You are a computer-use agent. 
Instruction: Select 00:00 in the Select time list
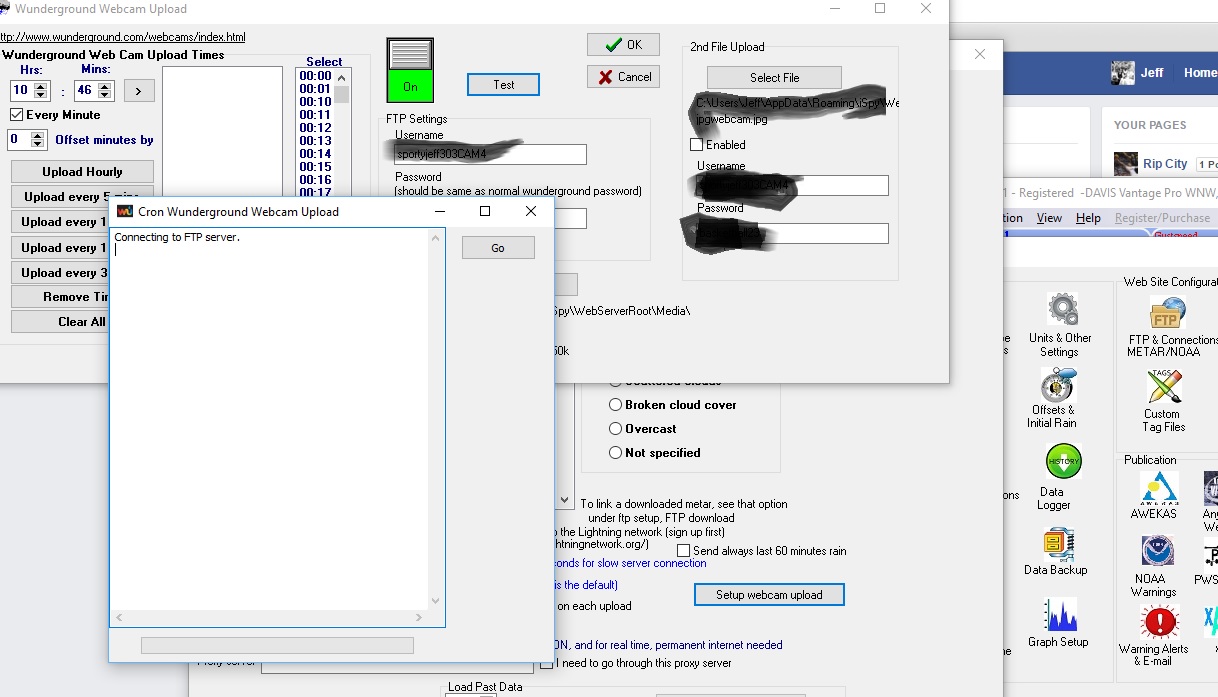point(315,76)
